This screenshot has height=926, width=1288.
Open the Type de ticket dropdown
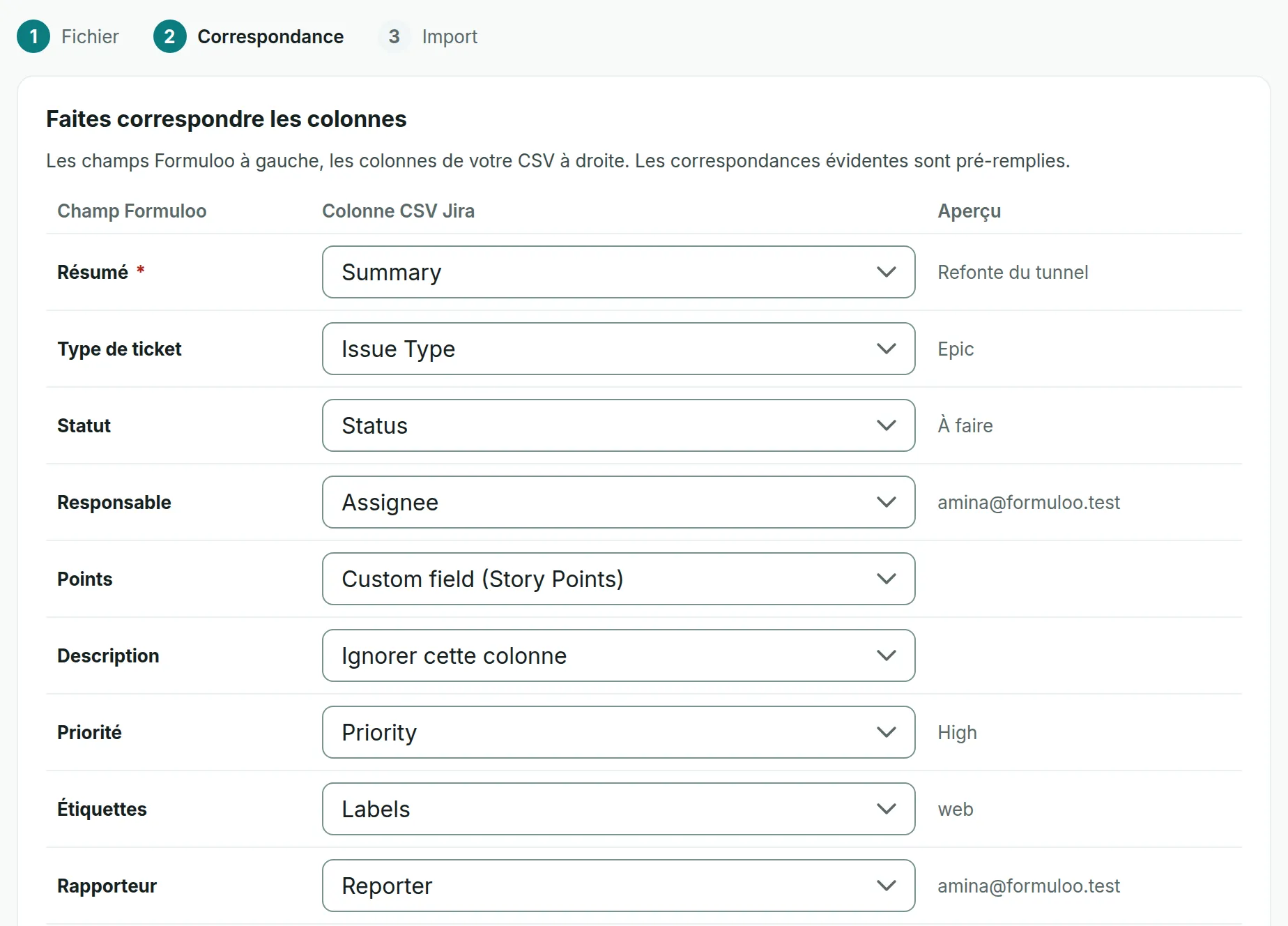[x=618, y=349]
